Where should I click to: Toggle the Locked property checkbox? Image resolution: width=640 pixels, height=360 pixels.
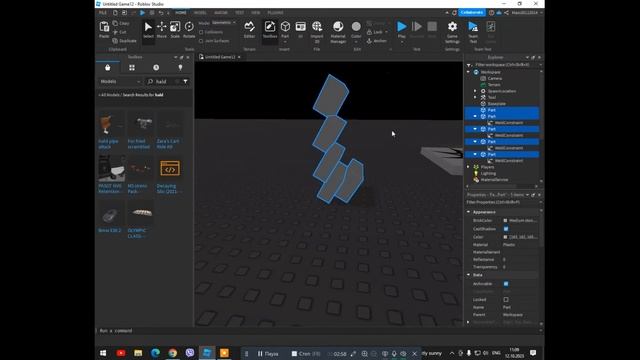click(x=506, y=300)
